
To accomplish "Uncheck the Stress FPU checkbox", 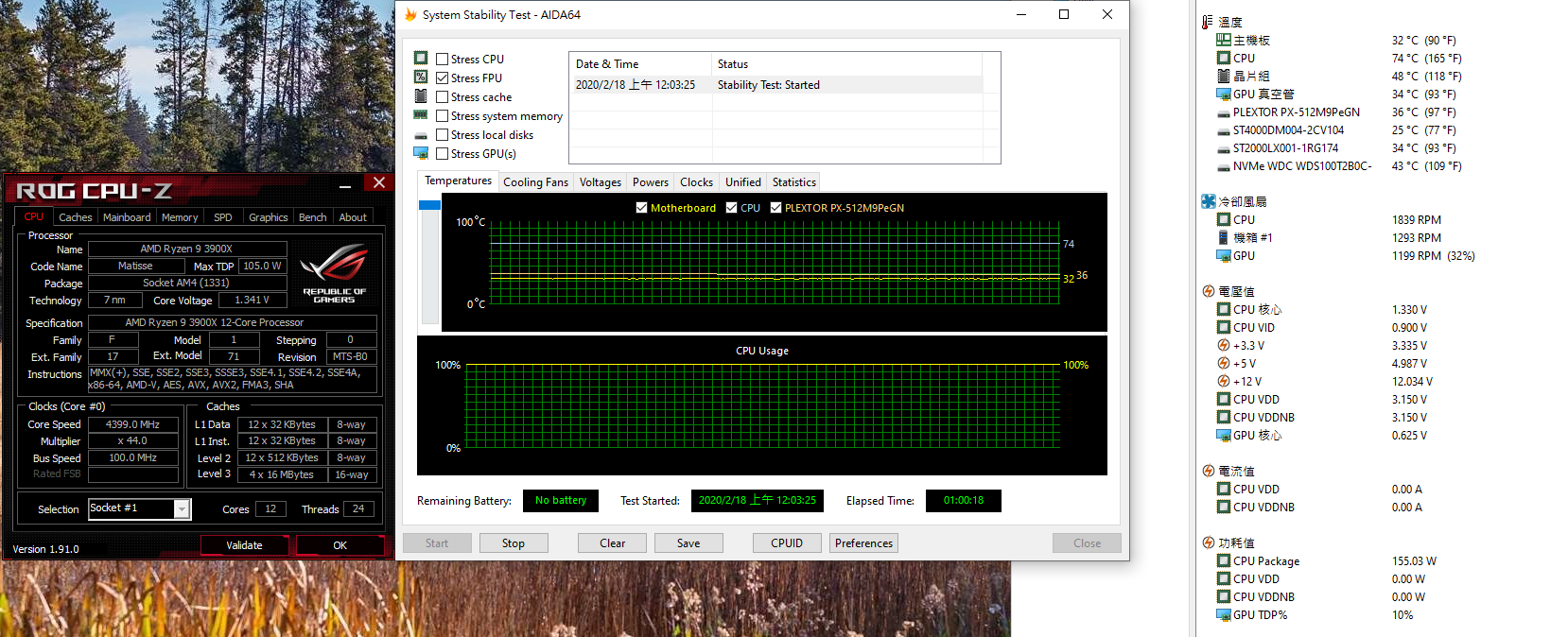I will (442, 77).
